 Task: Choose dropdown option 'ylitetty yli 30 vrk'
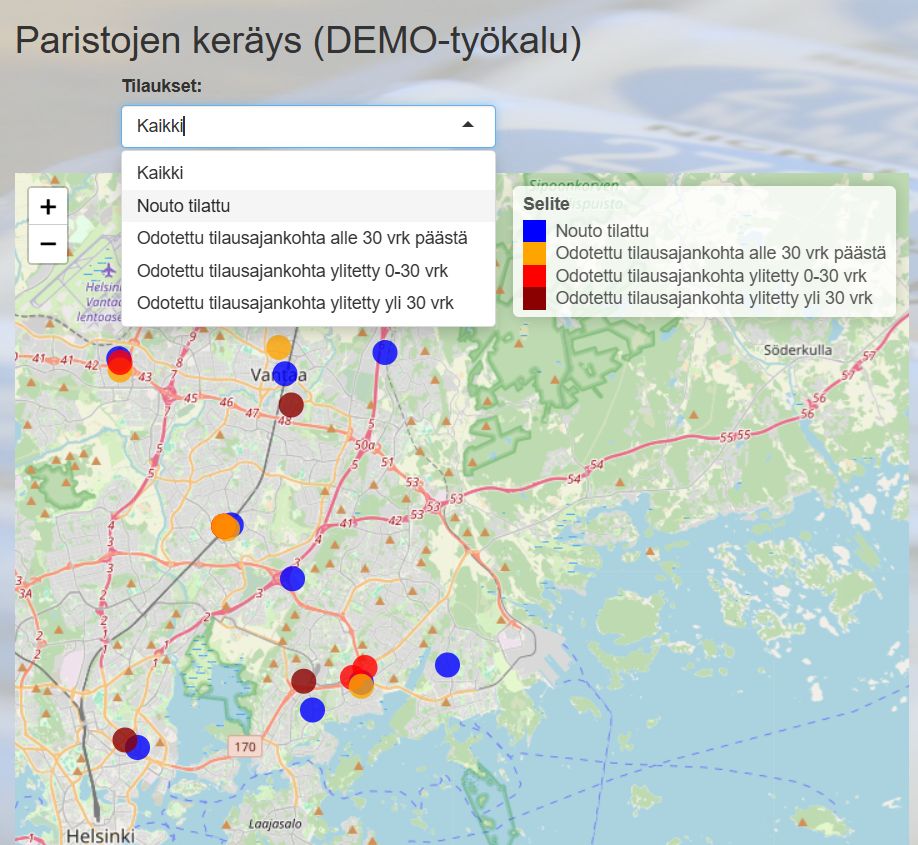click(295, 303)
